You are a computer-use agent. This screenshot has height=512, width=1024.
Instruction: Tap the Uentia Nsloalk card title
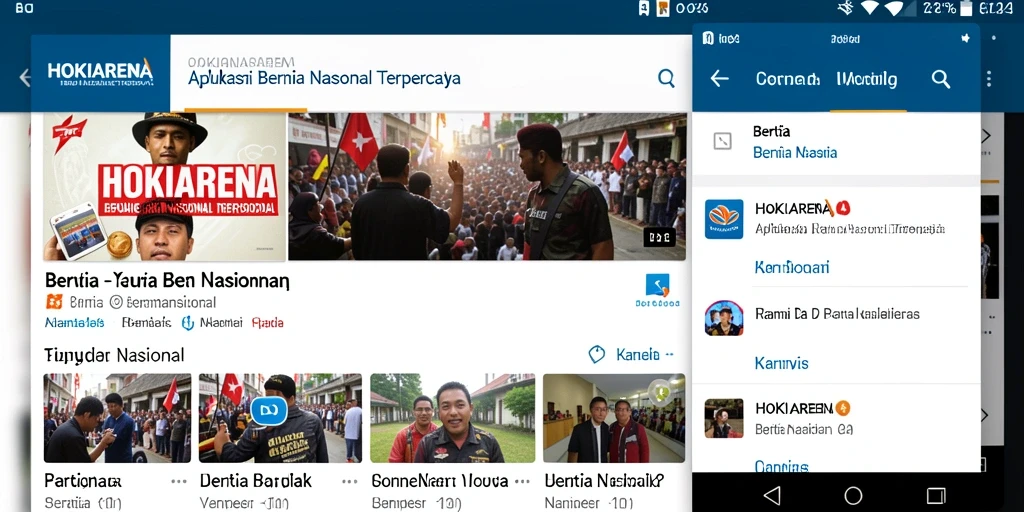[x=604, y=481]
